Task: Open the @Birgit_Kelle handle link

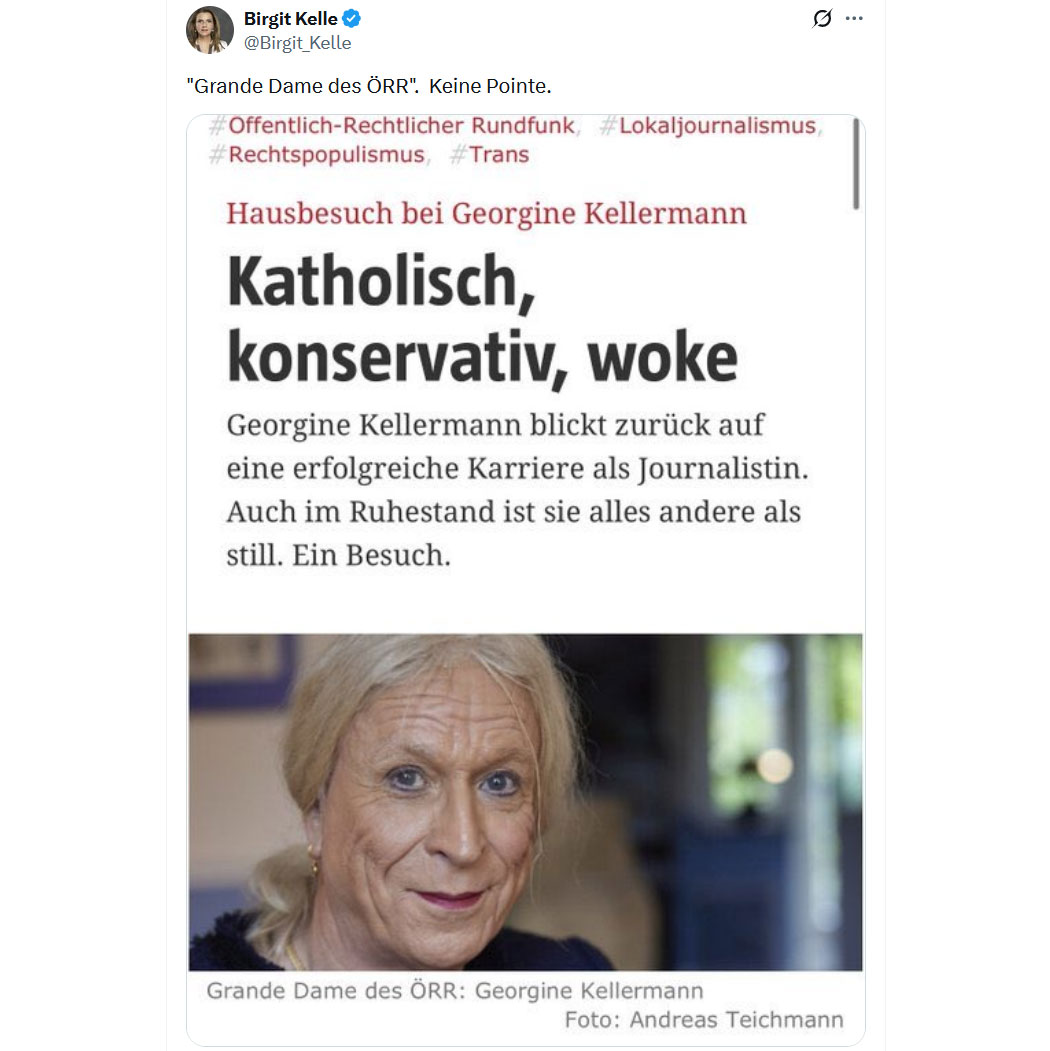Action: (x=298, y=43)
